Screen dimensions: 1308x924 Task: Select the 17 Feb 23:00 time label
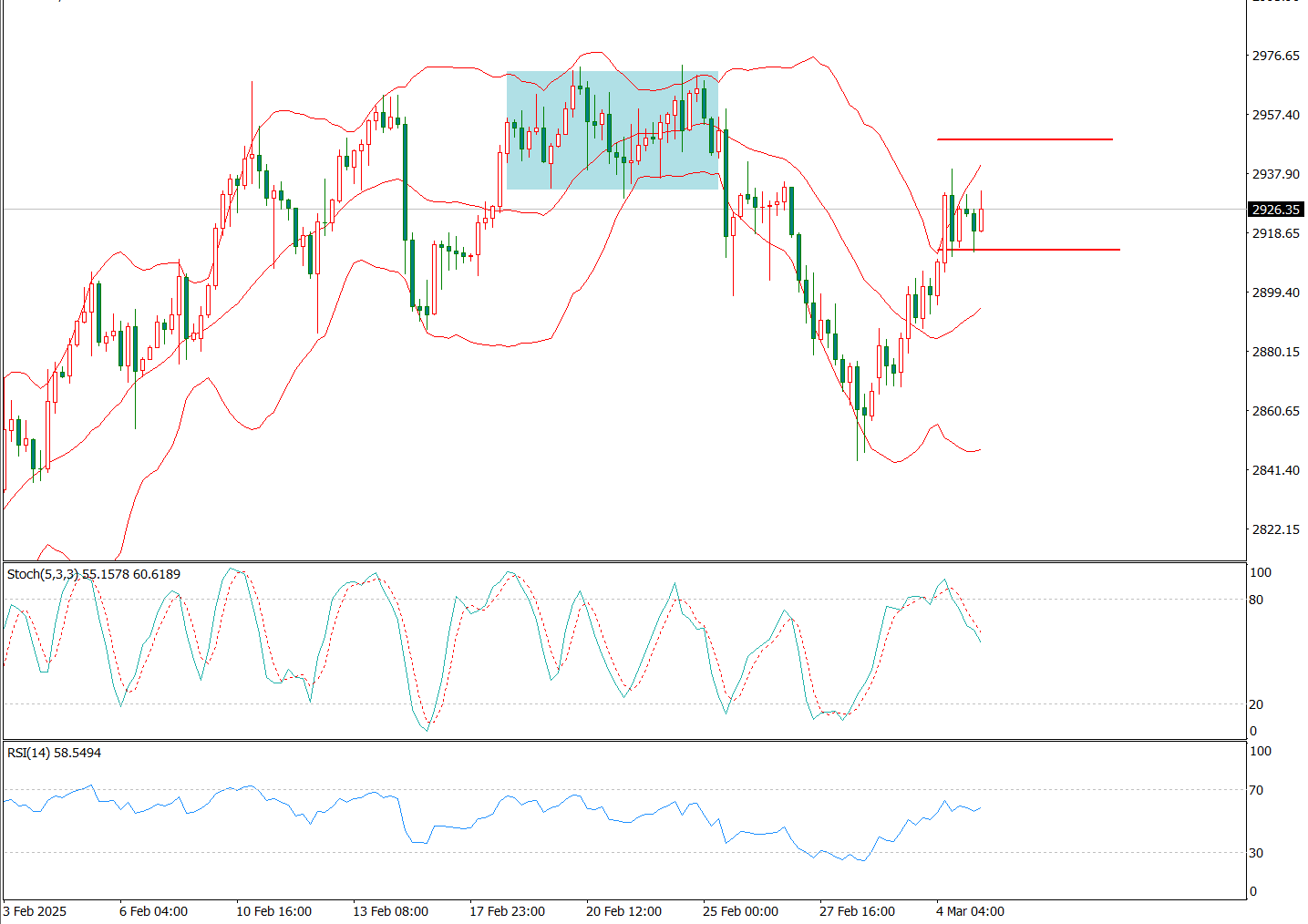(508, 911)
